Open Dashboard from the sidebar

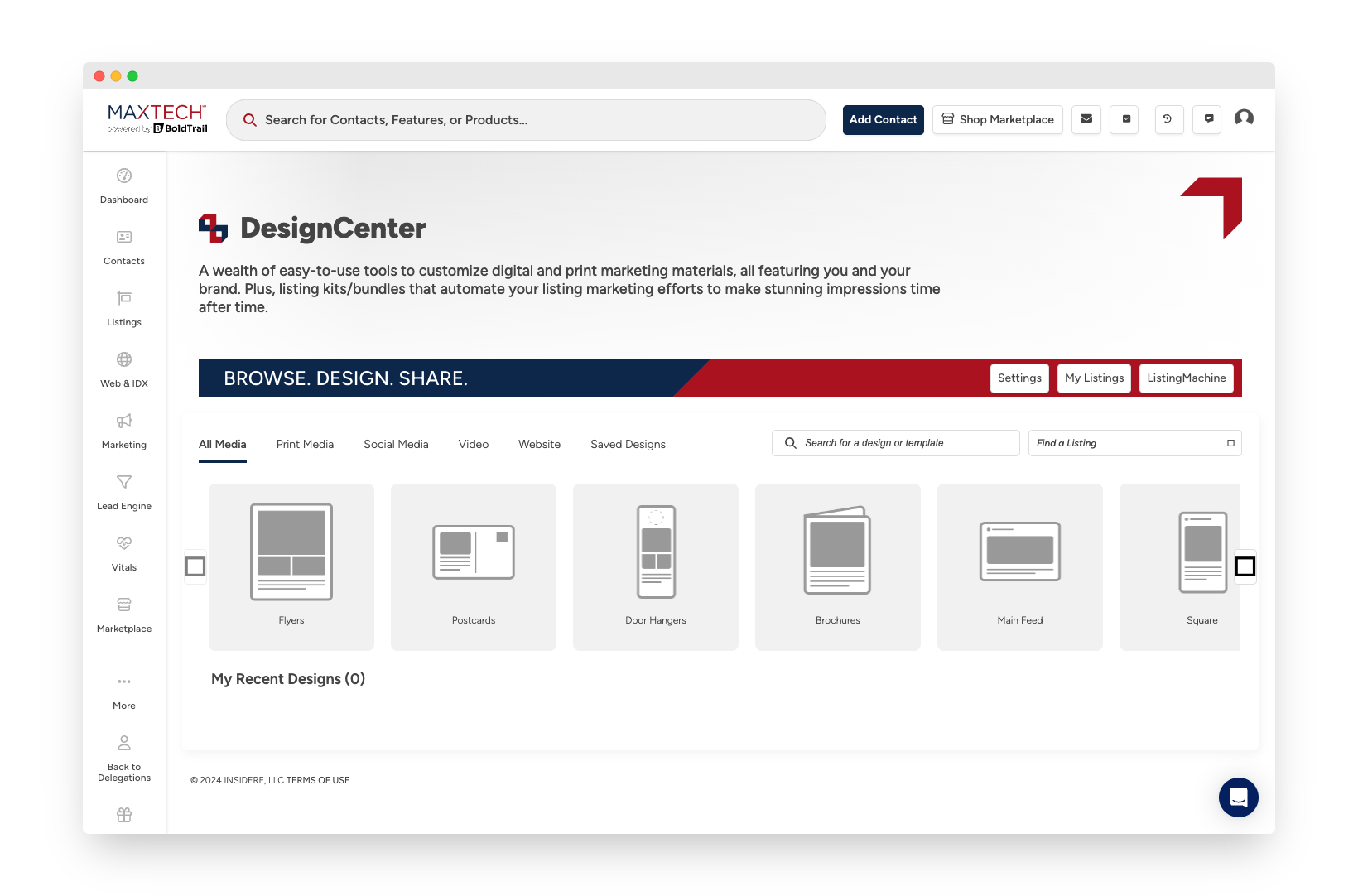pyautogui.click(x=123, y=185)
